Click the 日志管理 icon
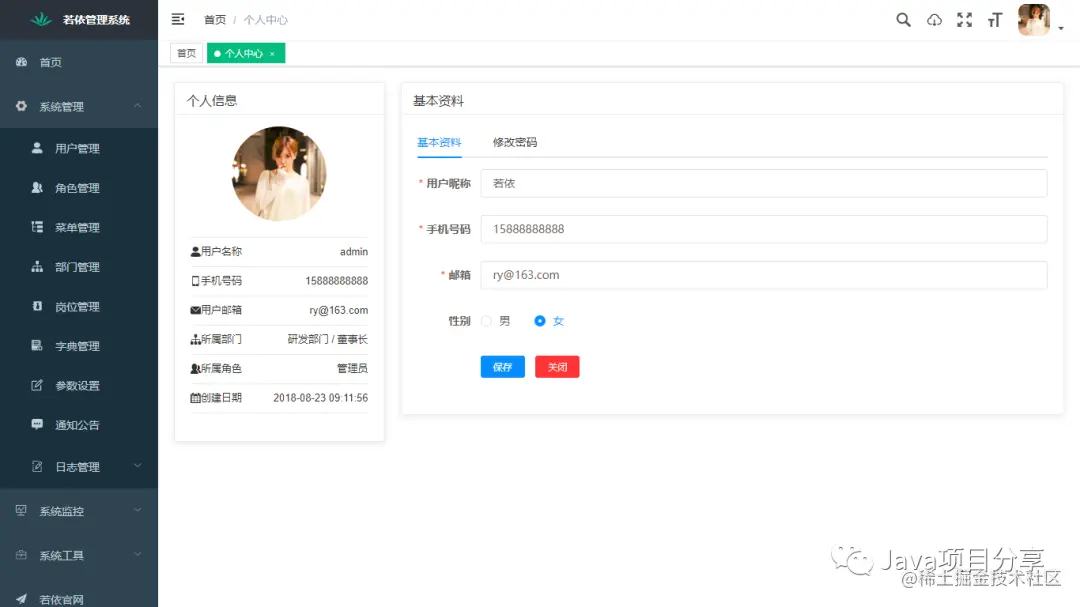This screenshot has height=607, width=1080. pos(37,466)
